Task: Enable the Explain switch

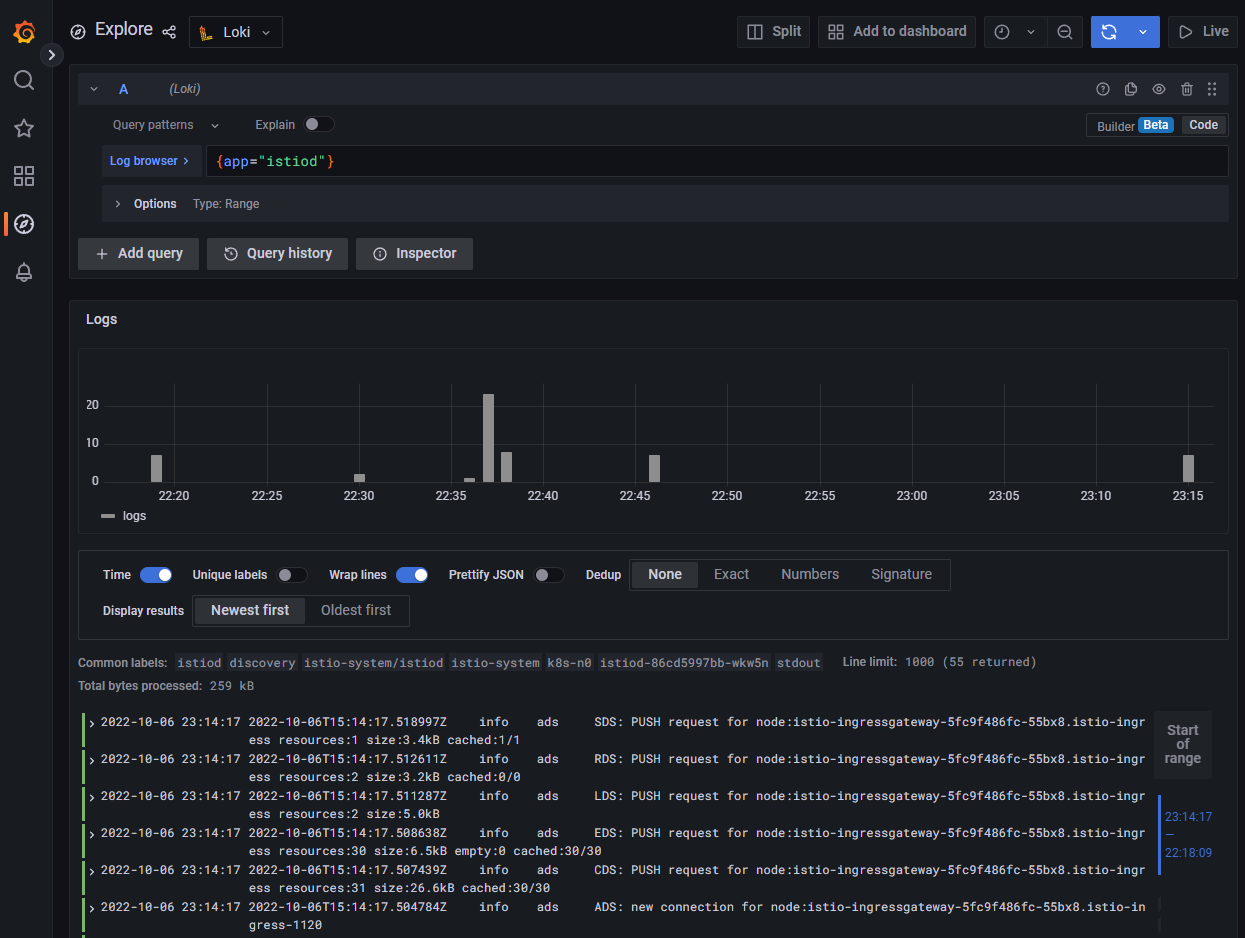Action: tap(319, 125)
